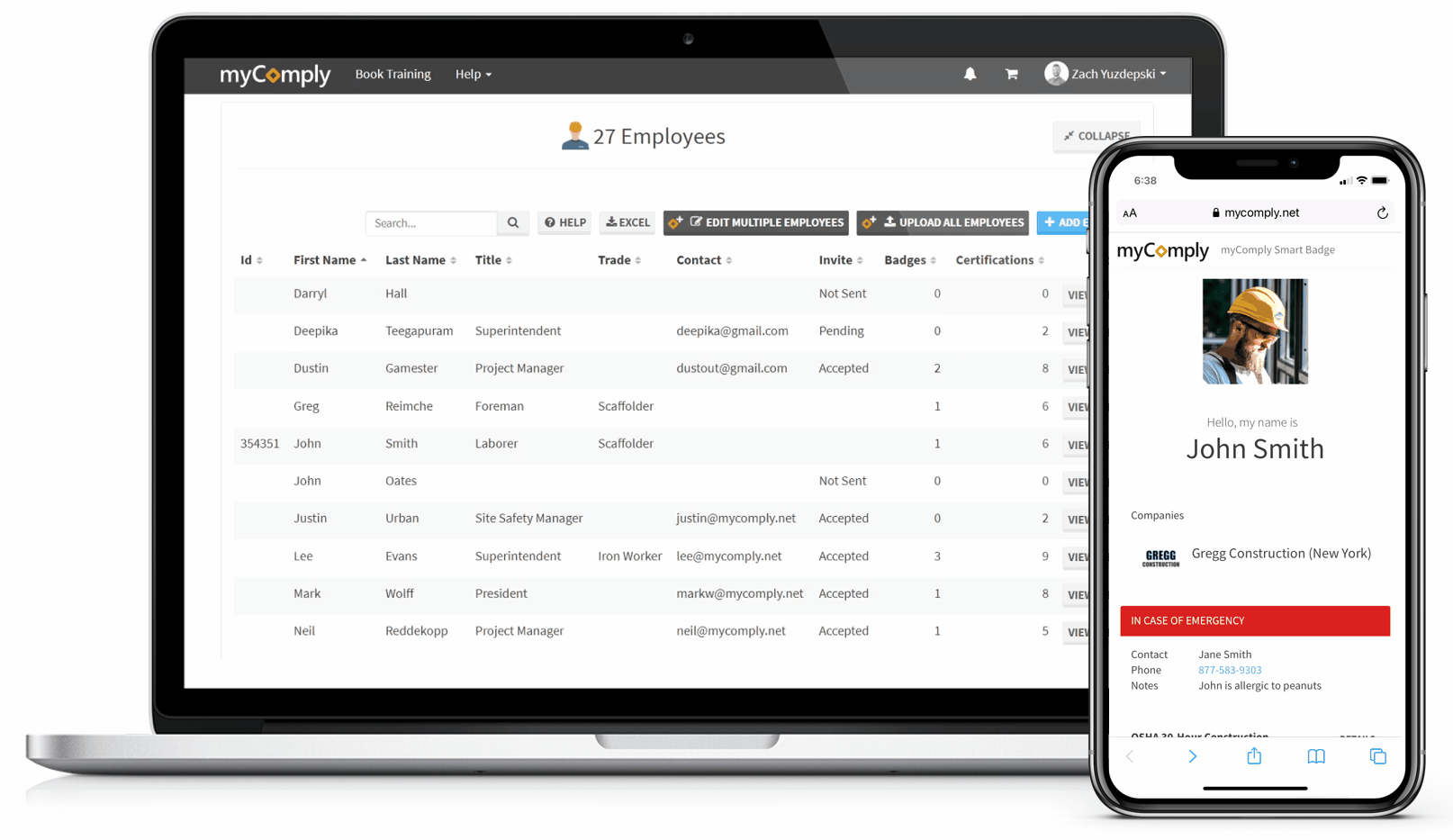Viewport: 1453px width, 840px height.
Task: Click the magnifying glass search button
Action: 513,222
